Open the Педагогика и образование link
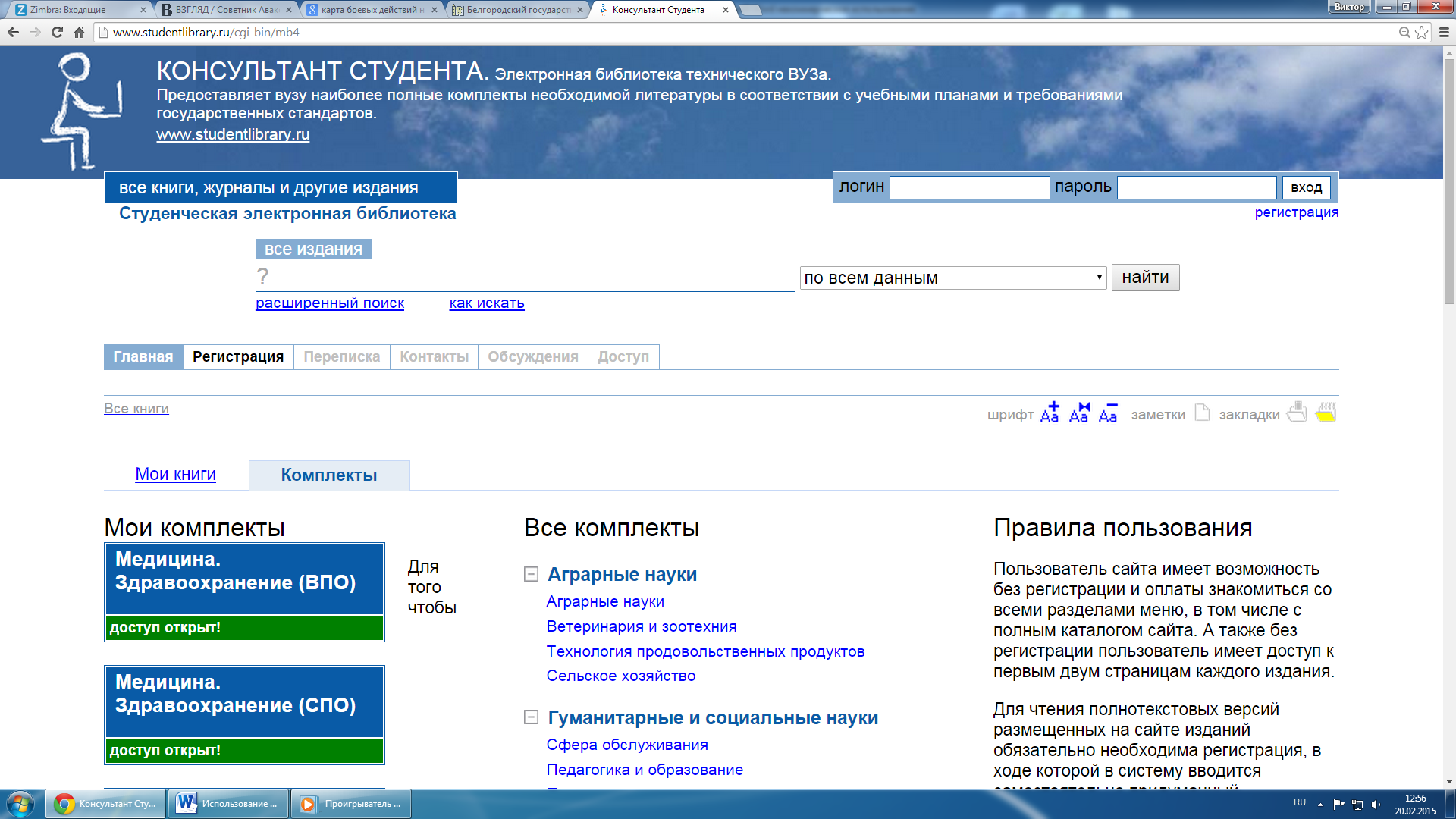The width and height of the screenshot is (1456, 819). pyautogui.click(x=645, y=770)
